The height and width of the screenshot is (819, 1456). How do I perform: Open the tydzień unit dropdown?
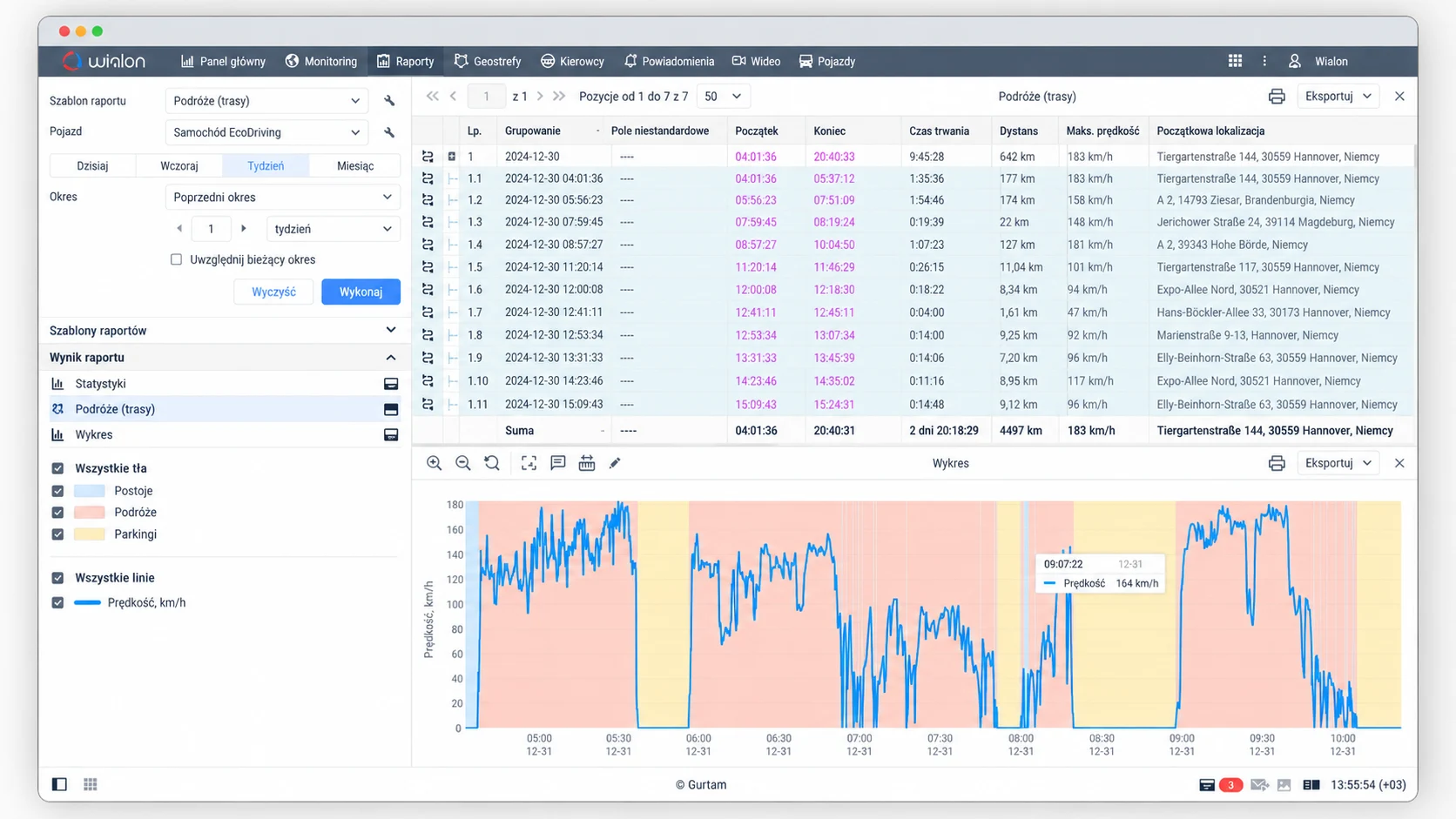pos(334,229)
